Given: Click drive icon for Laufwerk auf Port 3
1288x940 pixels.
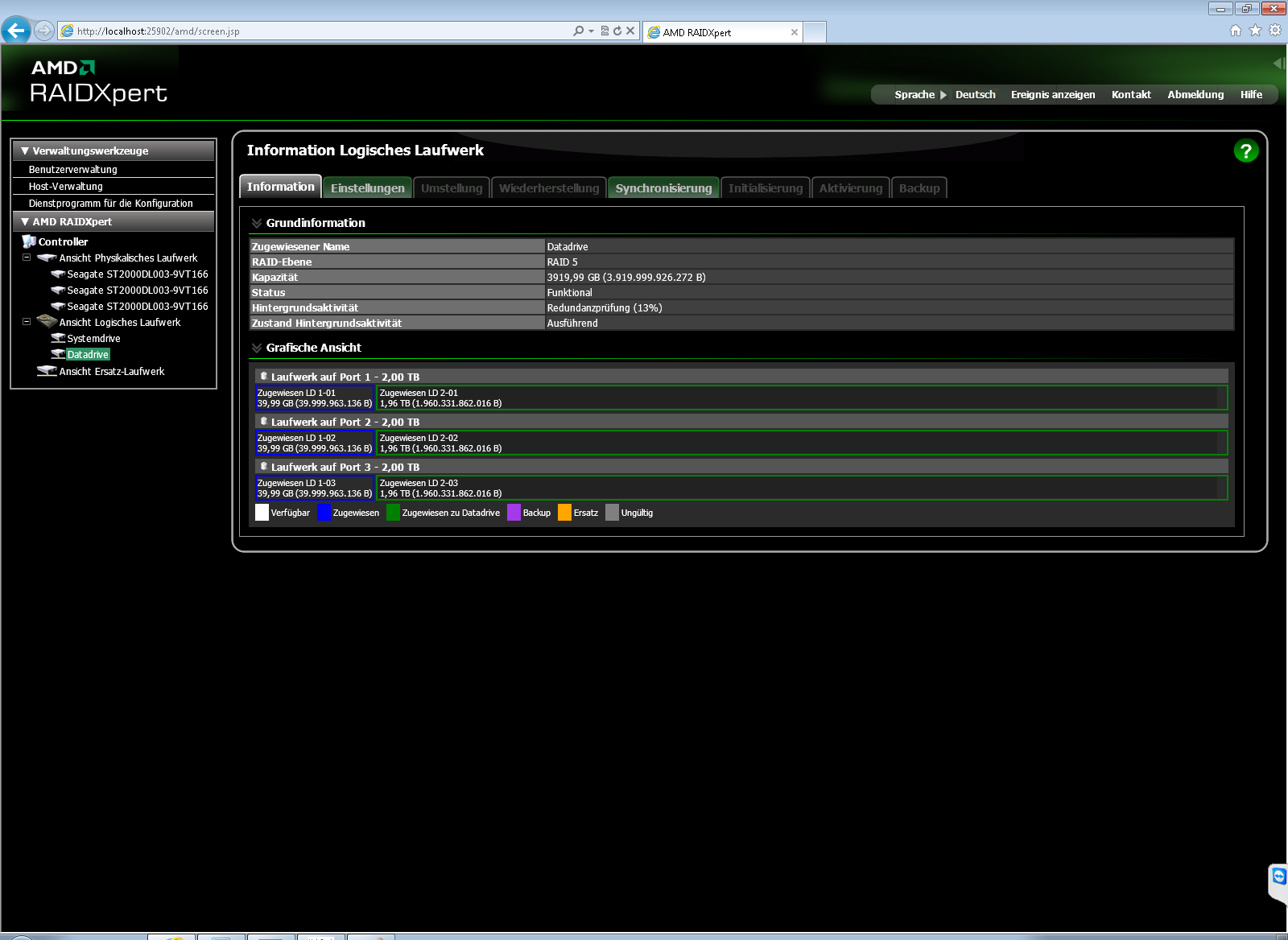Looking at the screenshot, I should point(263,466).
